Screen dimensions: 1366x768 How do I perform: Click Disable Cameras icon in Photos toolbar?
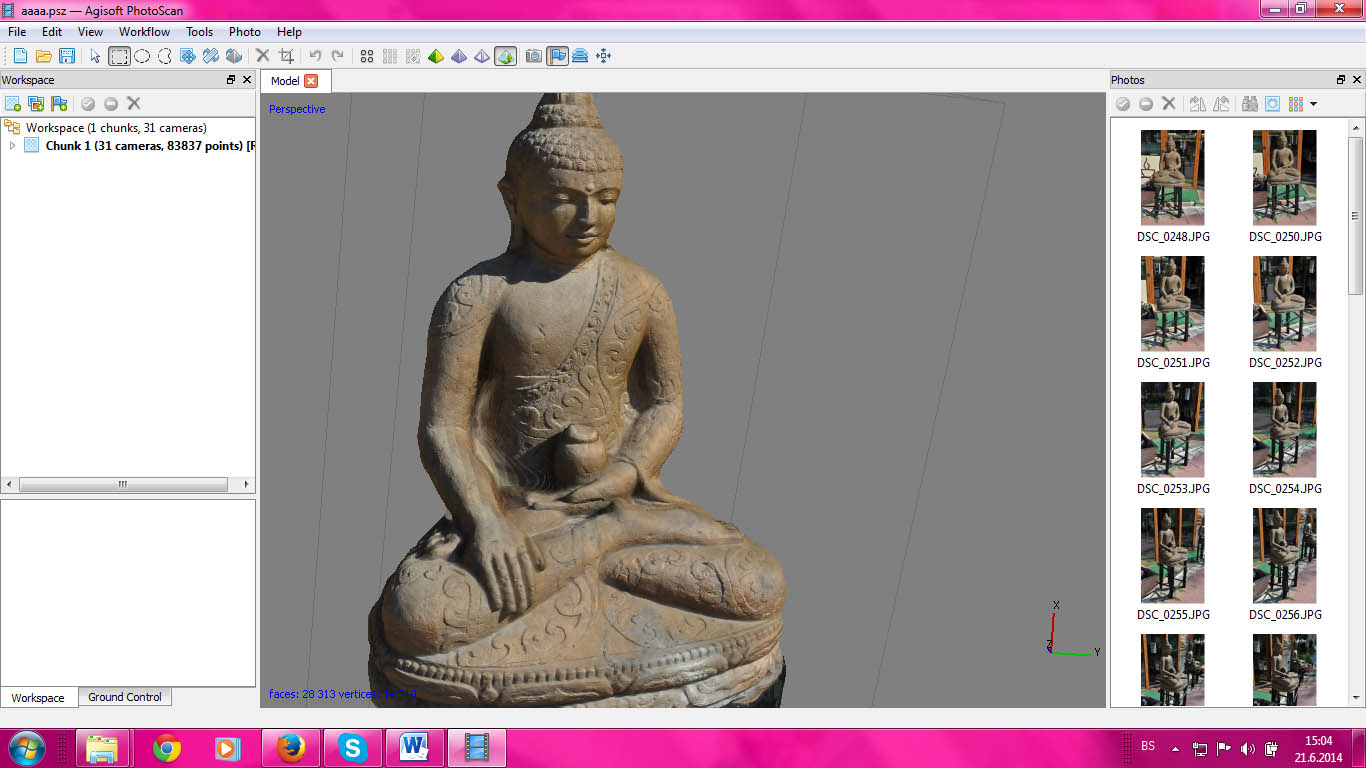(x=1146, y=103)
